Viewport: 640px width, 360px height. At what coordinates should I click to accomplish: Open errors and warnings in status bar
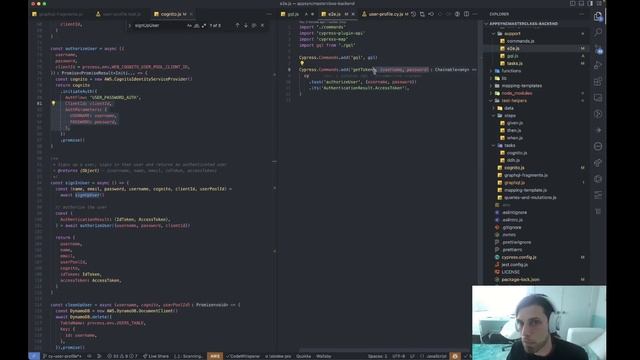[122, 356]
